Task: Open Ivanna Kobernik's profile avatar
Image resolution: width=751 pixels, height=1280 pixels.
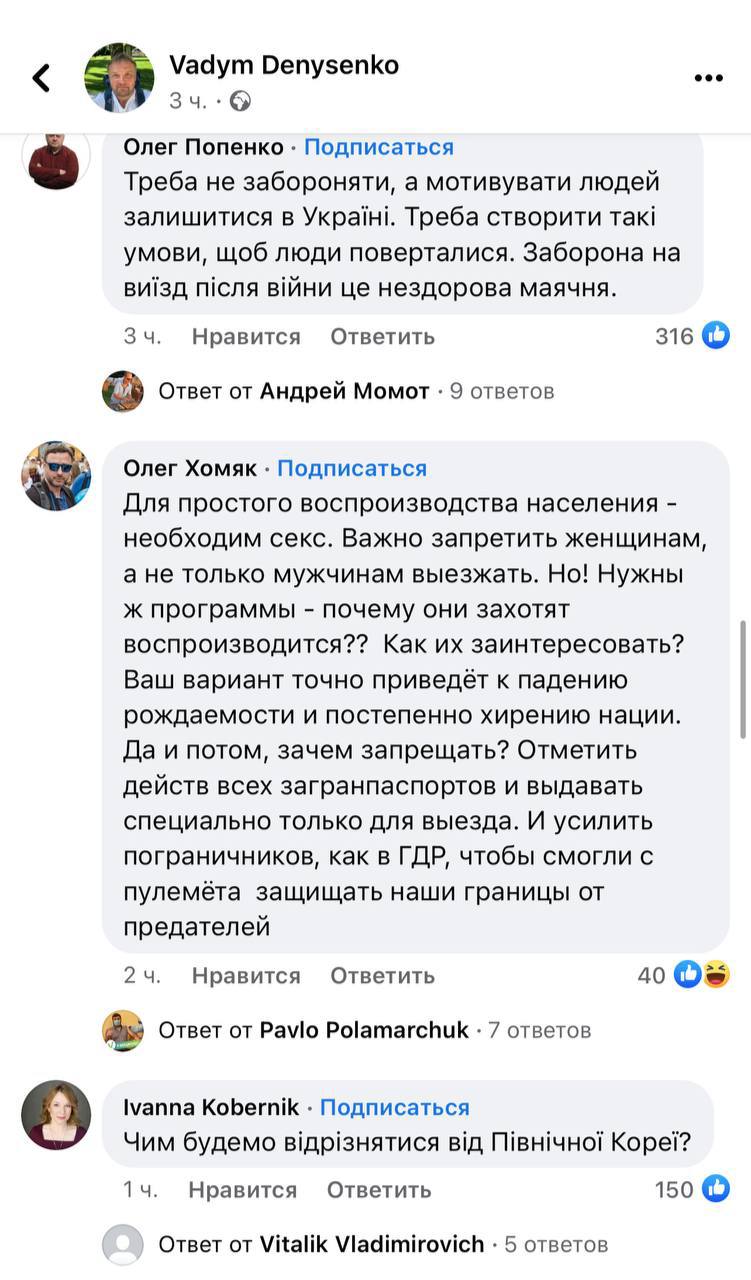Action: [x=56, y=1114]
